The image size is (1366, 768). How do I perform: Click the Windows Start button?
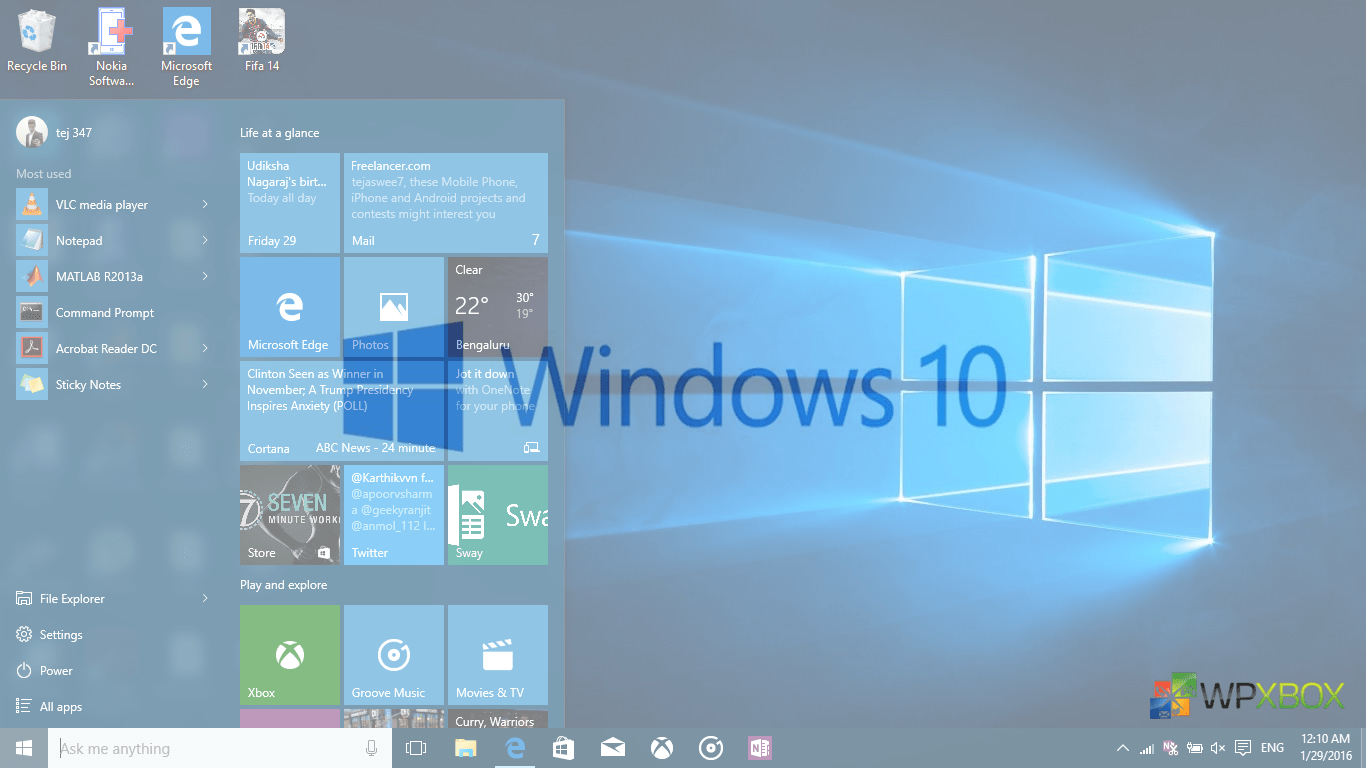[x=24, y=748]
